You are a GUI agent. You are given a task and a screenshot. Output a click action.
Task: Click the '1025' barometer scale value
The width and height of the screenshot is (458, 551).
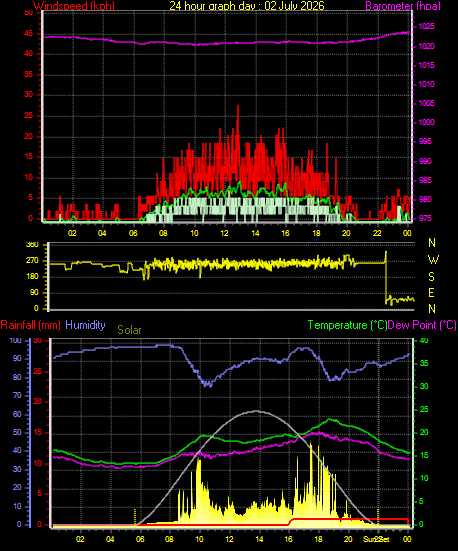click(426, 27)
